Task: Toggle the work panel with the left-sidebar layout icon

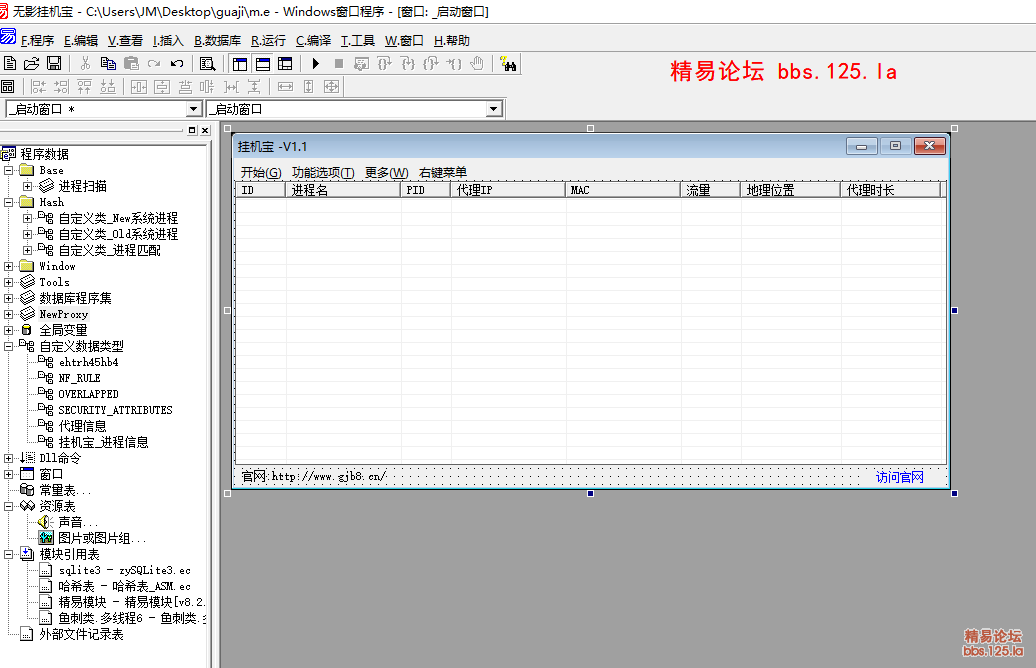Action: coord(240,63)
